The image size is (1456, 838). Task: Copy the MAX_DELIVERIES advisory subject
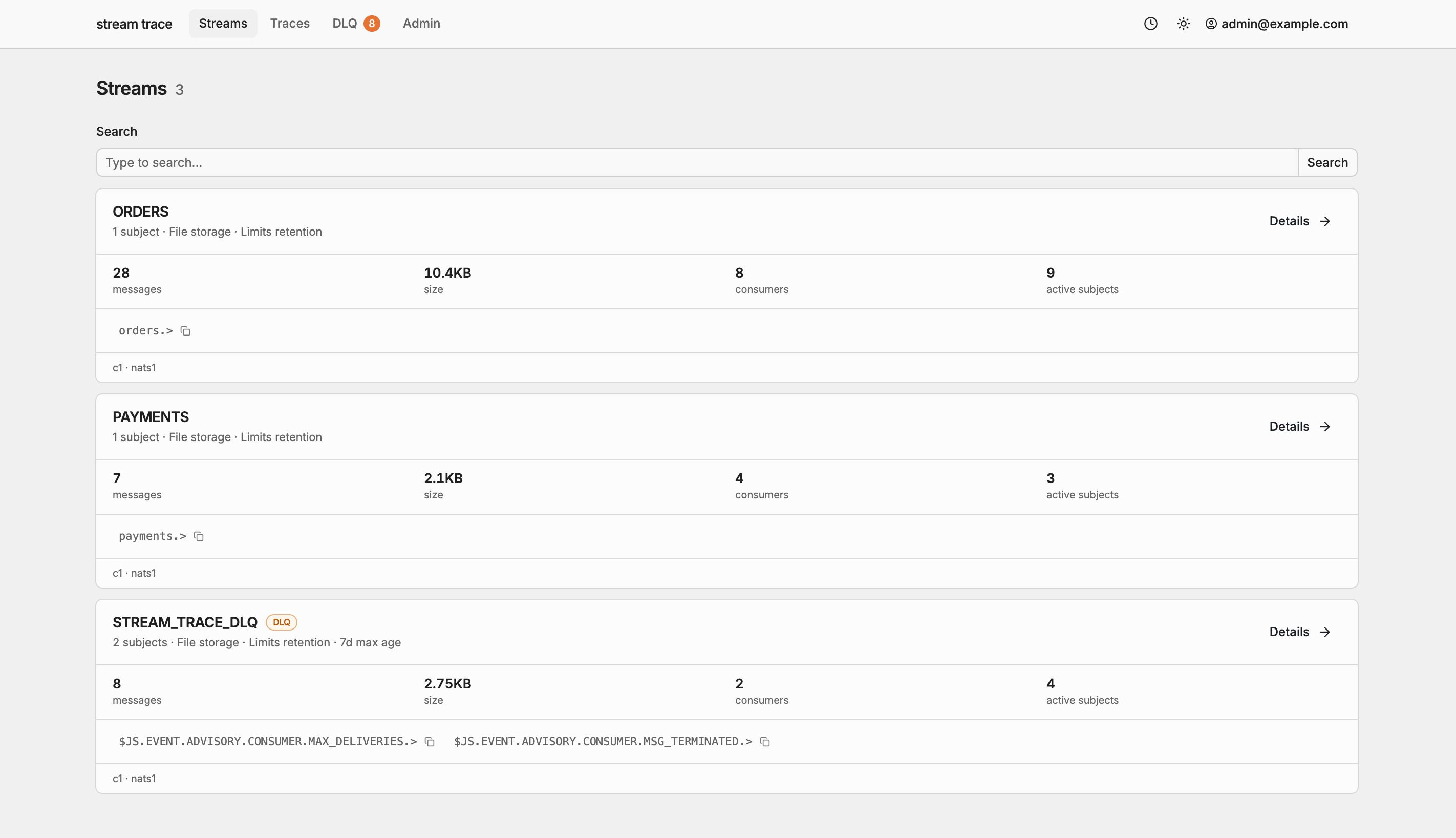[x=430, y=742]
